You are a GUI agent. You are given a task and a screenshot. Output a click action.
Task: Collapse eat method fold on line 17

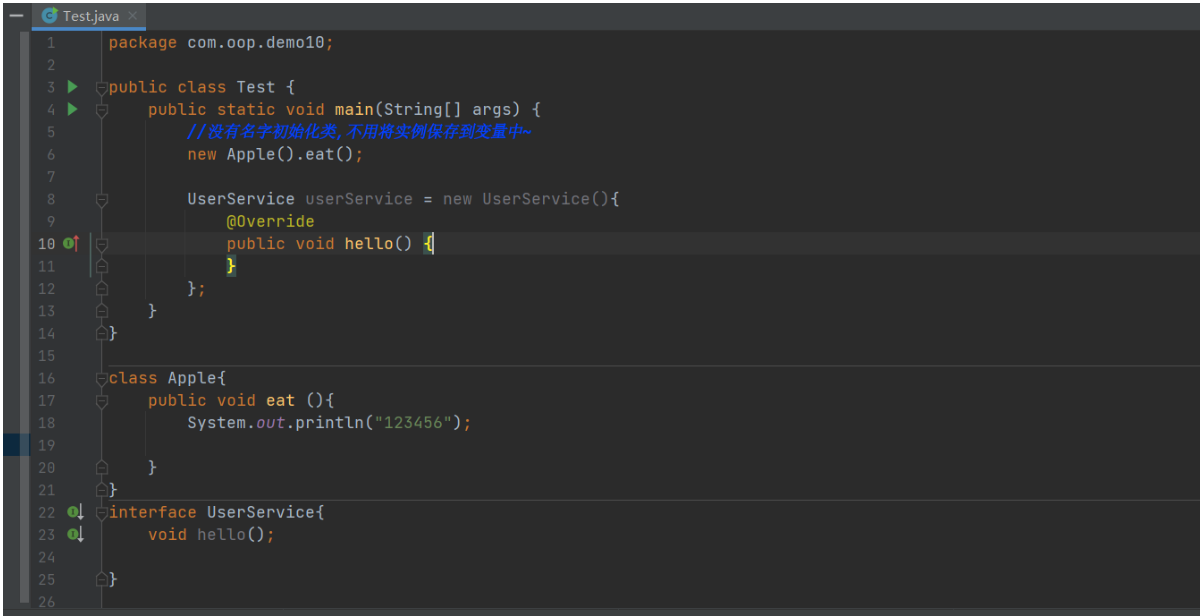click(101, 401)
